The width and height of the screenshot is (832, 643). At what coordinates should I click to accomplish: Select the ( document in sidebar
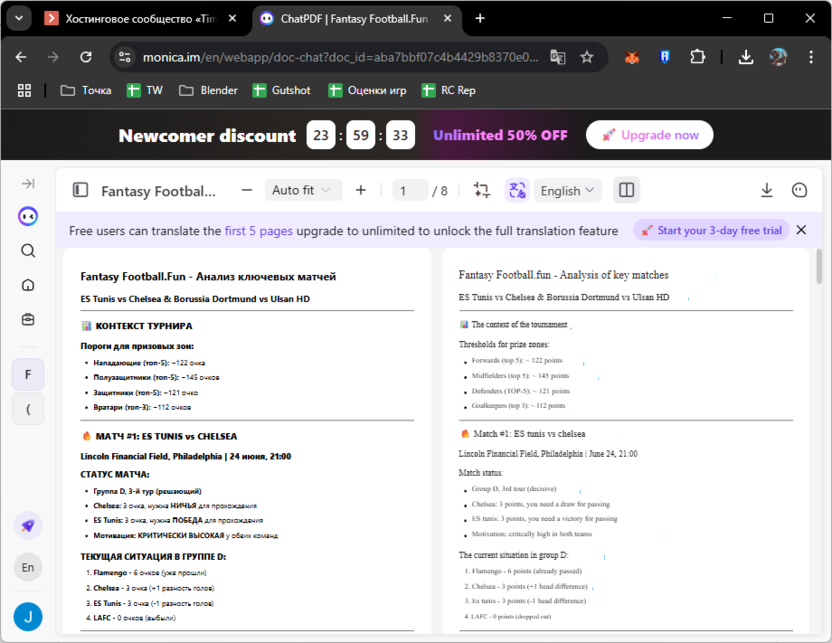click(28, 409)
